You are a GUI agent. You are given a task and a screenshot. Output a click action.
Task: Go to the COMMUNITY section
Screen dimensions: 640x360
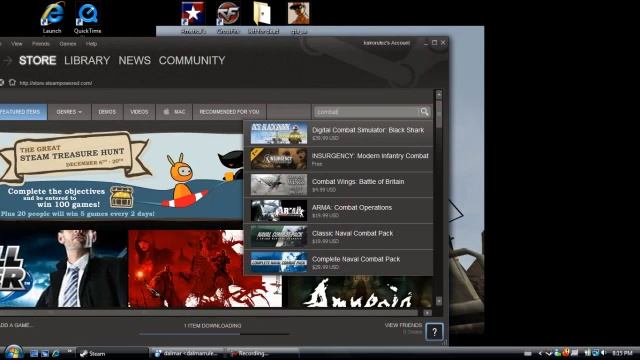pyautogui.click(x=192, y=60)
